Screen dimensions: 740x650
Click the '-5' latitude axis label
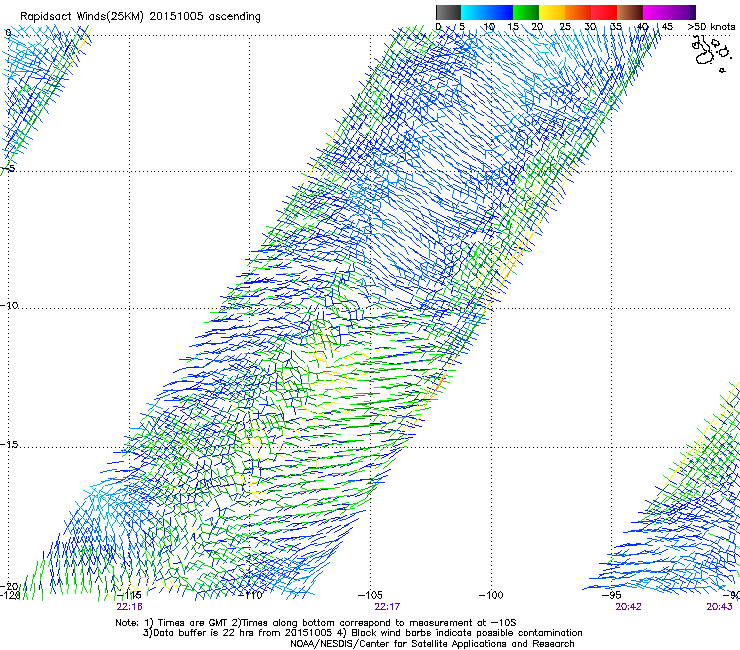[9, 168]
